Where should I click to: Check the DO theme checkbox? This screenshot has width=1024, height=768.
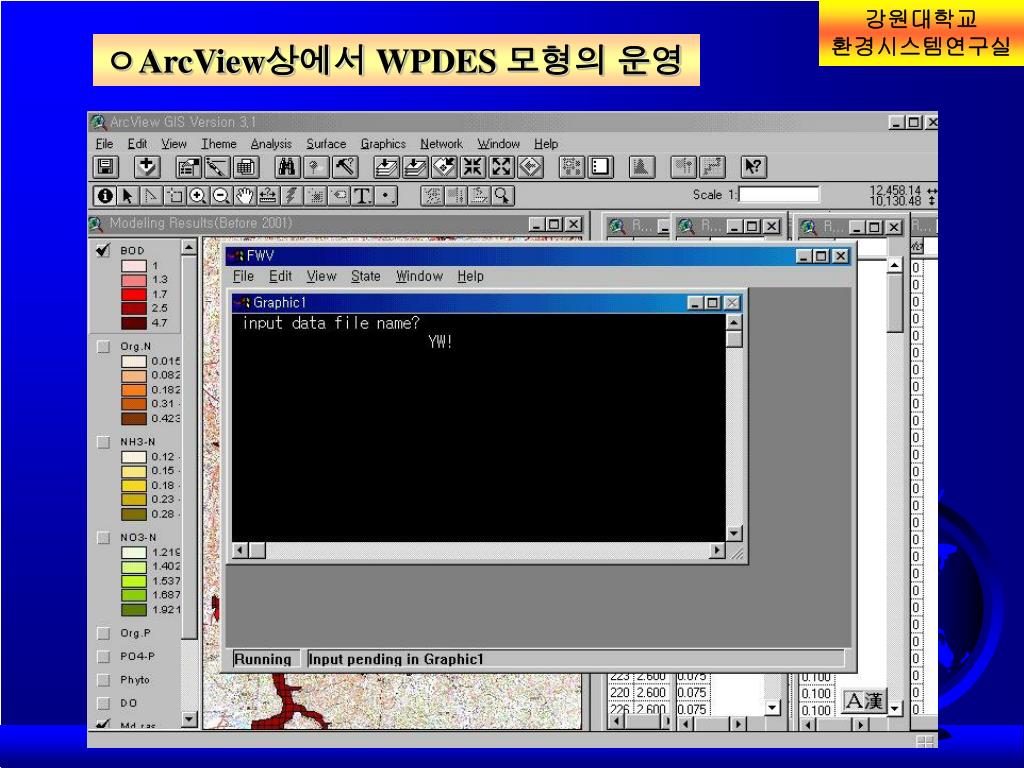click(x=103, y=703)
